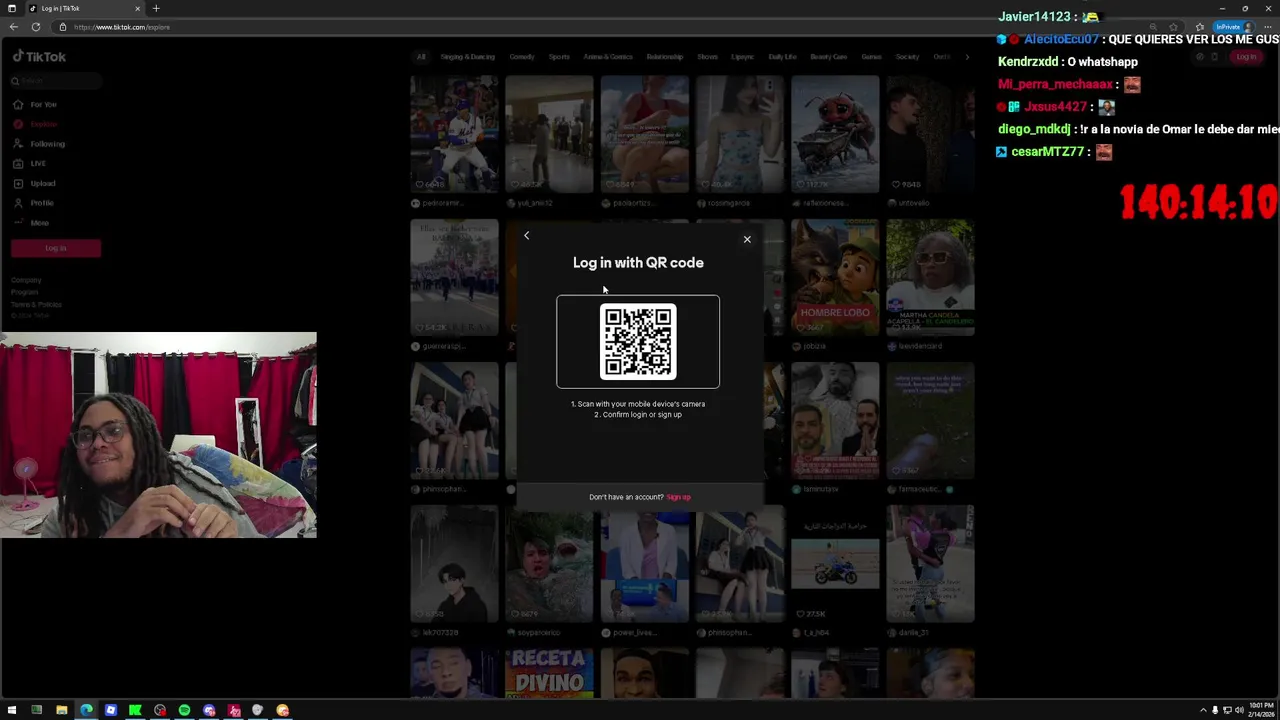Open Explore in TikTok sidebar
Viewport: 1280px width, 720px height.
click(x=36, y=124)
